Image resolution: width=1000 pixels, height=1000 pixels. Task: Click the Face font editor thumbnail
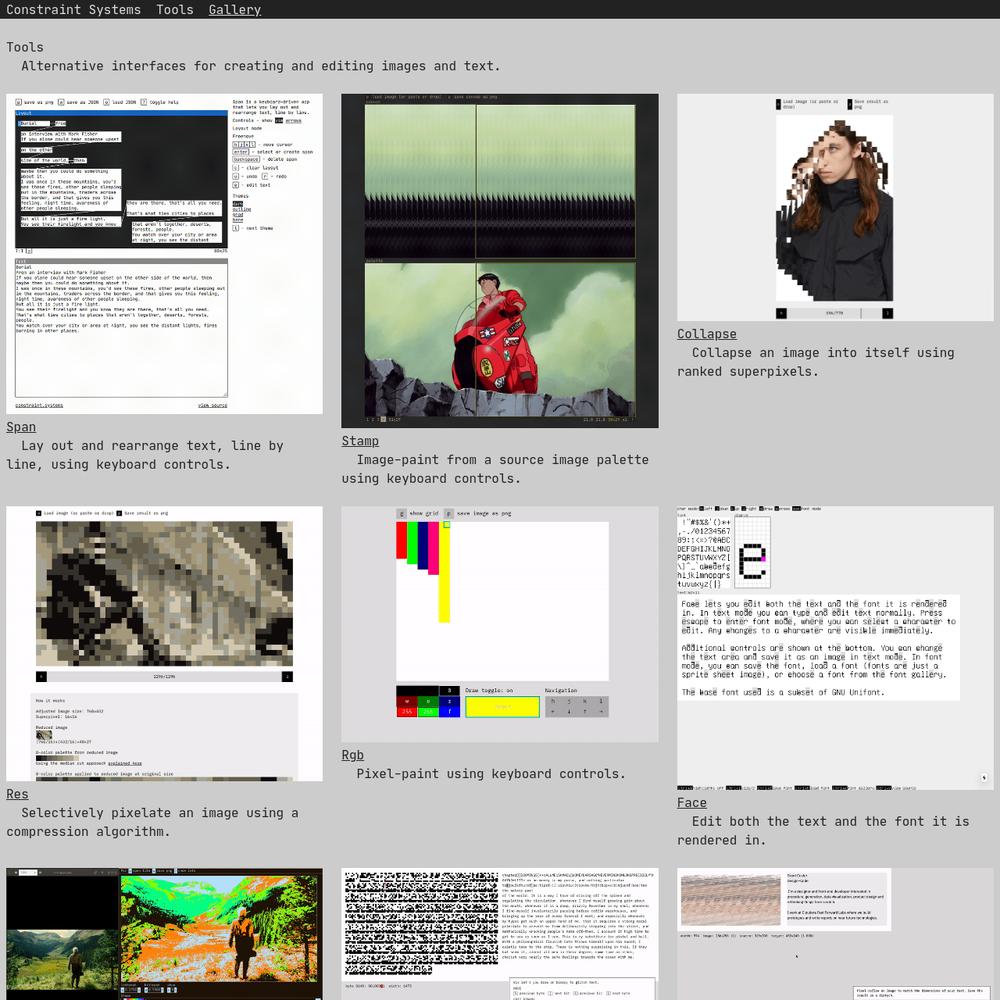pyautogui.click(x=835, y=648)
